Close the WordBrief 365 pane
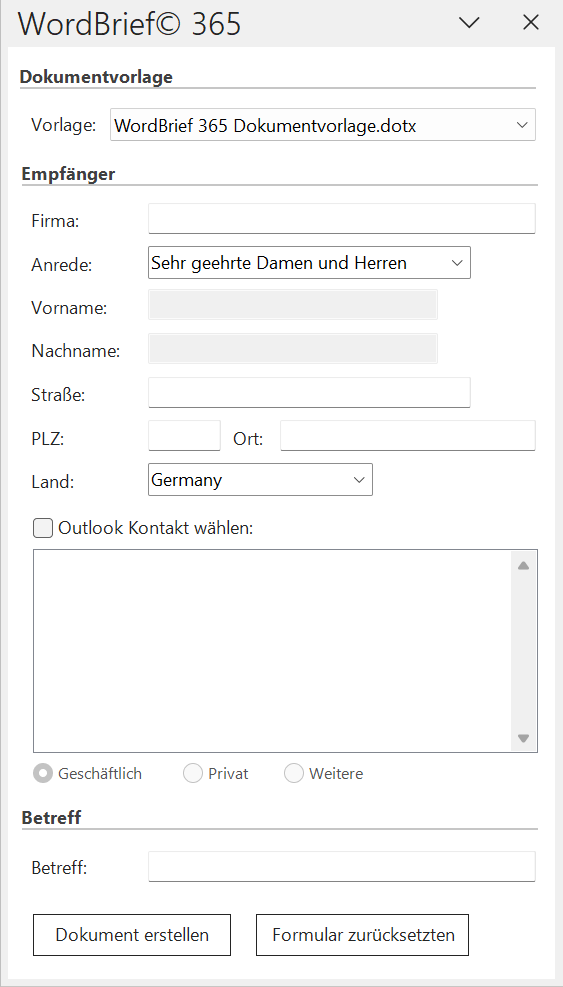Viewport: 563px width, 987px height. tap(531, 23)
